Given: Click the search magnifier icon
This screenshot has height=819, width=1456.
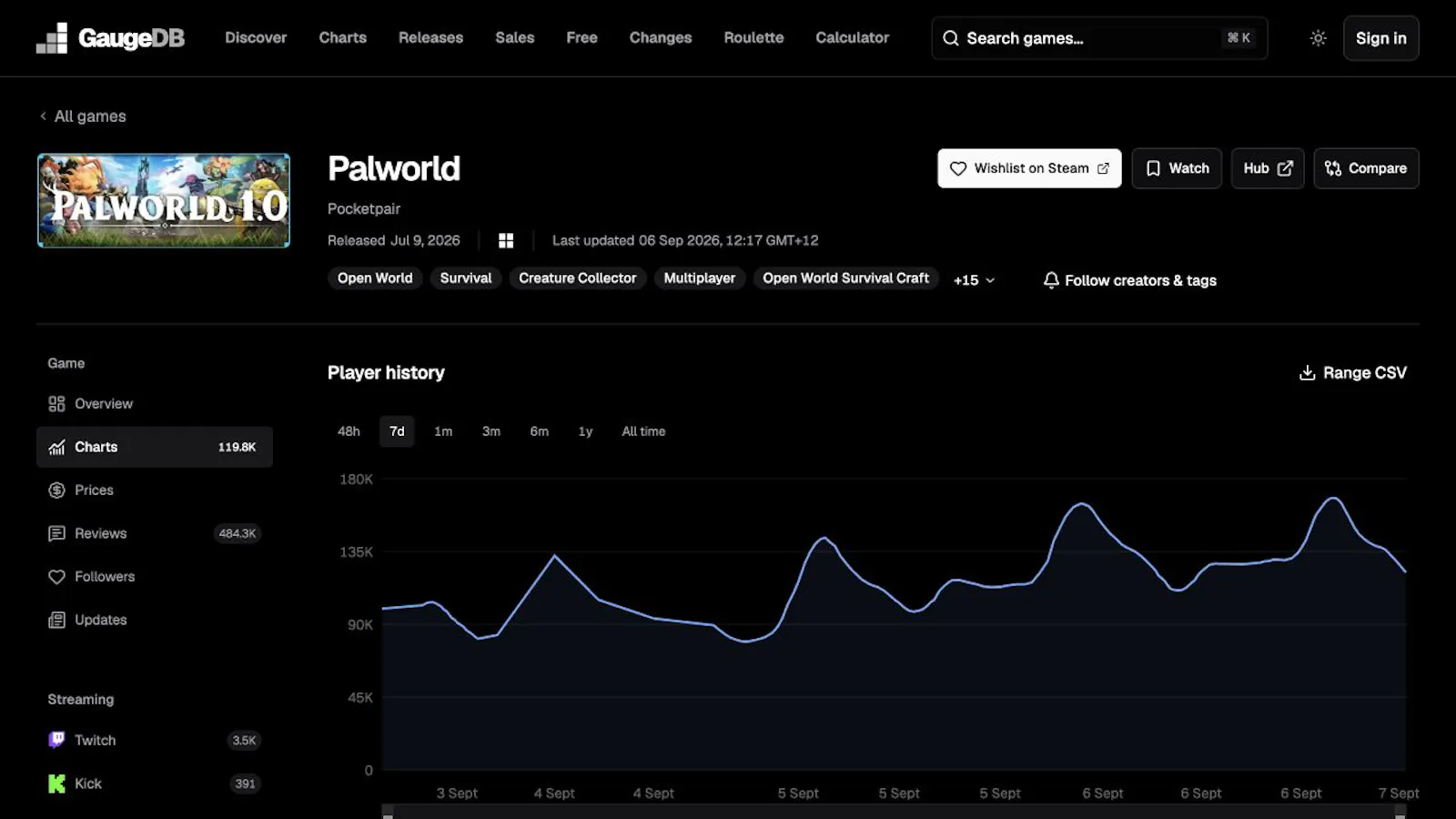Looking at the screenshot, I should coord(951,38).
